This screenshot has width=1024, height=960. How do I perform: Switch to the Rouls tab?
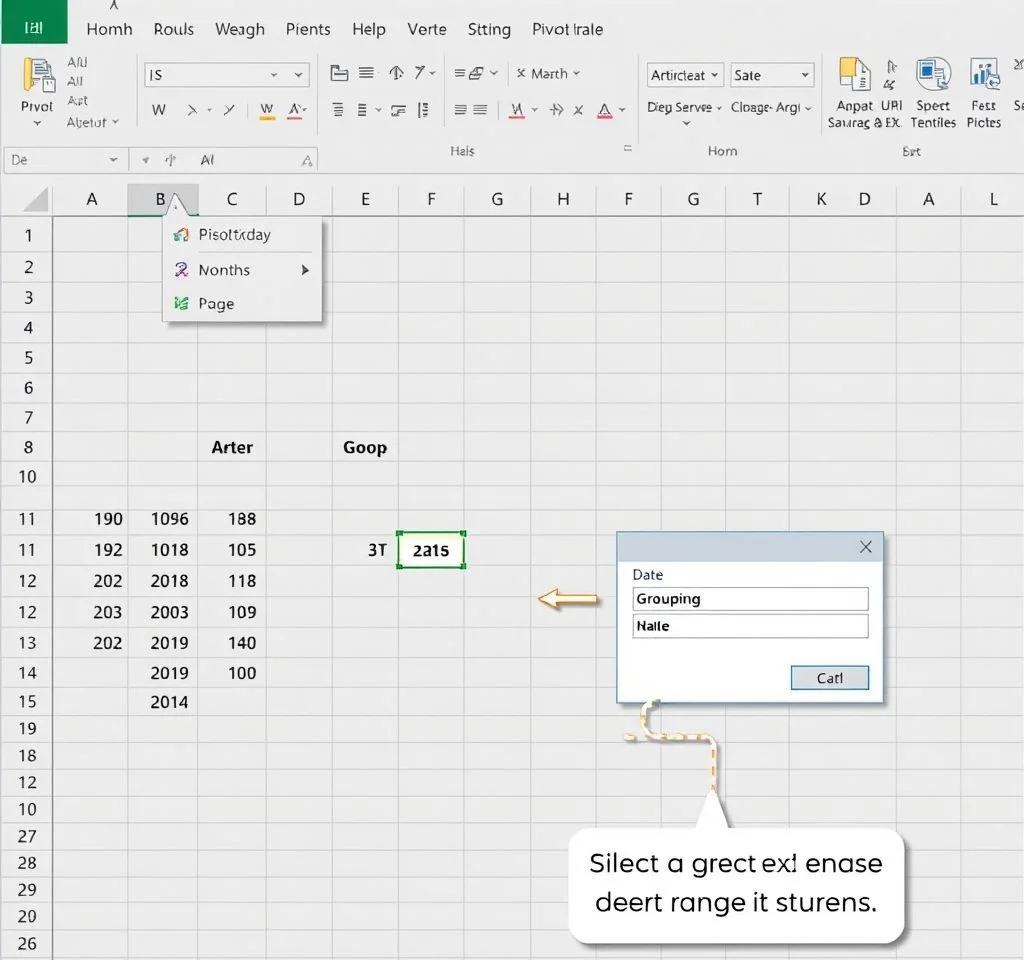pos(174,29)
